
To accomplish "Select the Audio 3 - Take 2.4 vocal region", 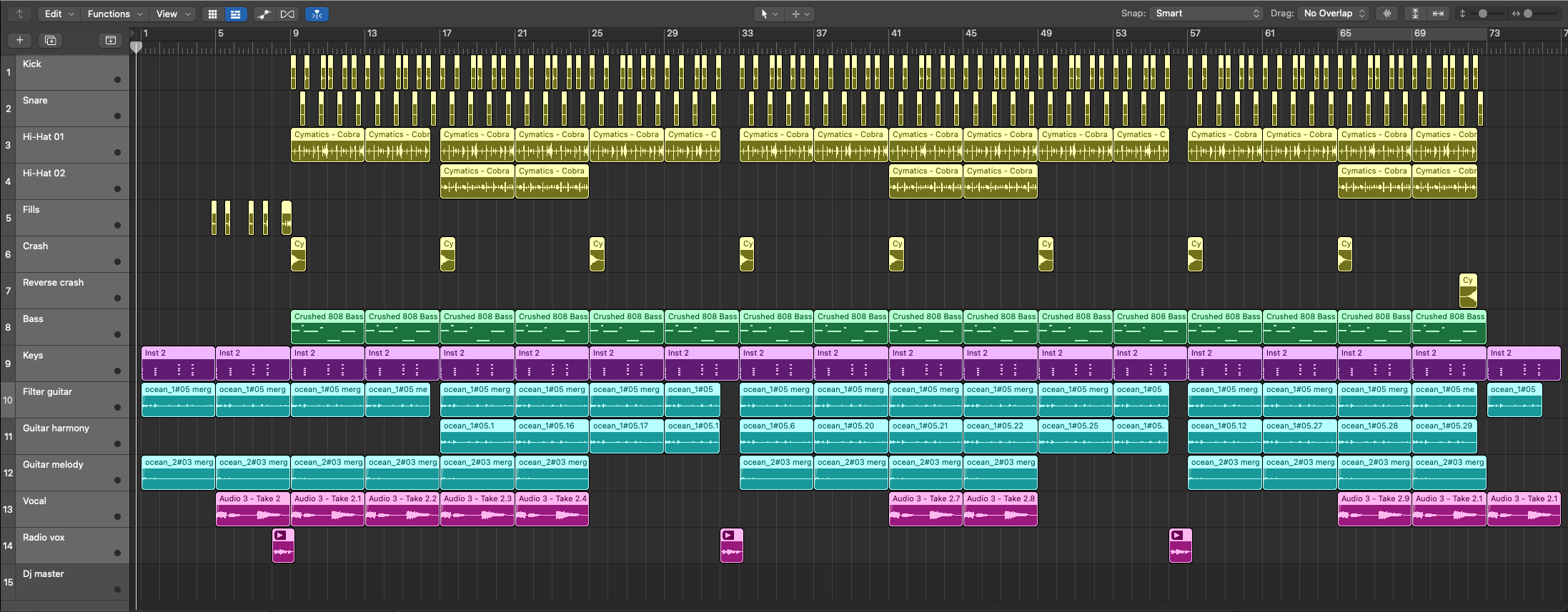I will pyautogui.click(x=552, y=509).
